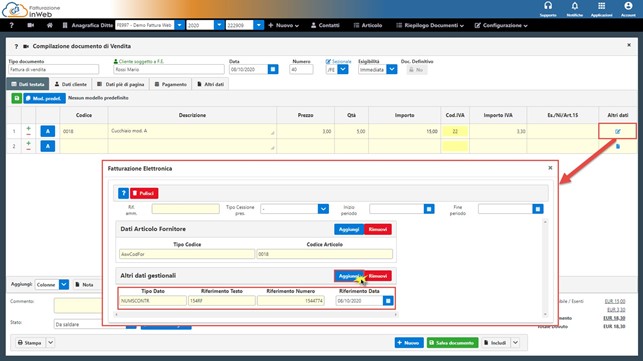Click the yellow Cod.IVA cell in row 2
Viewport: 643px width, 361px height.
(x=455, y=146)
